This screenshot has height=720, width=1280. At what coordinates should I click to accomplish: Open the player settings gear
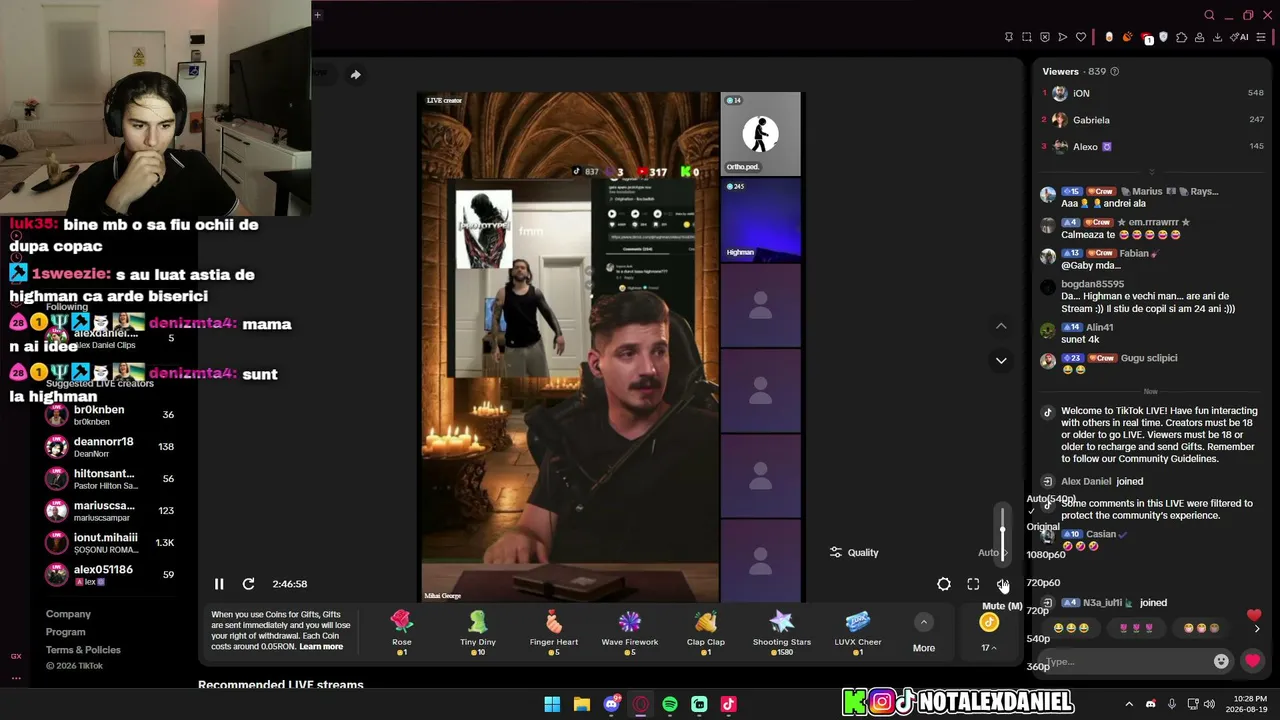pyautogui.click(x=944, y=584)
